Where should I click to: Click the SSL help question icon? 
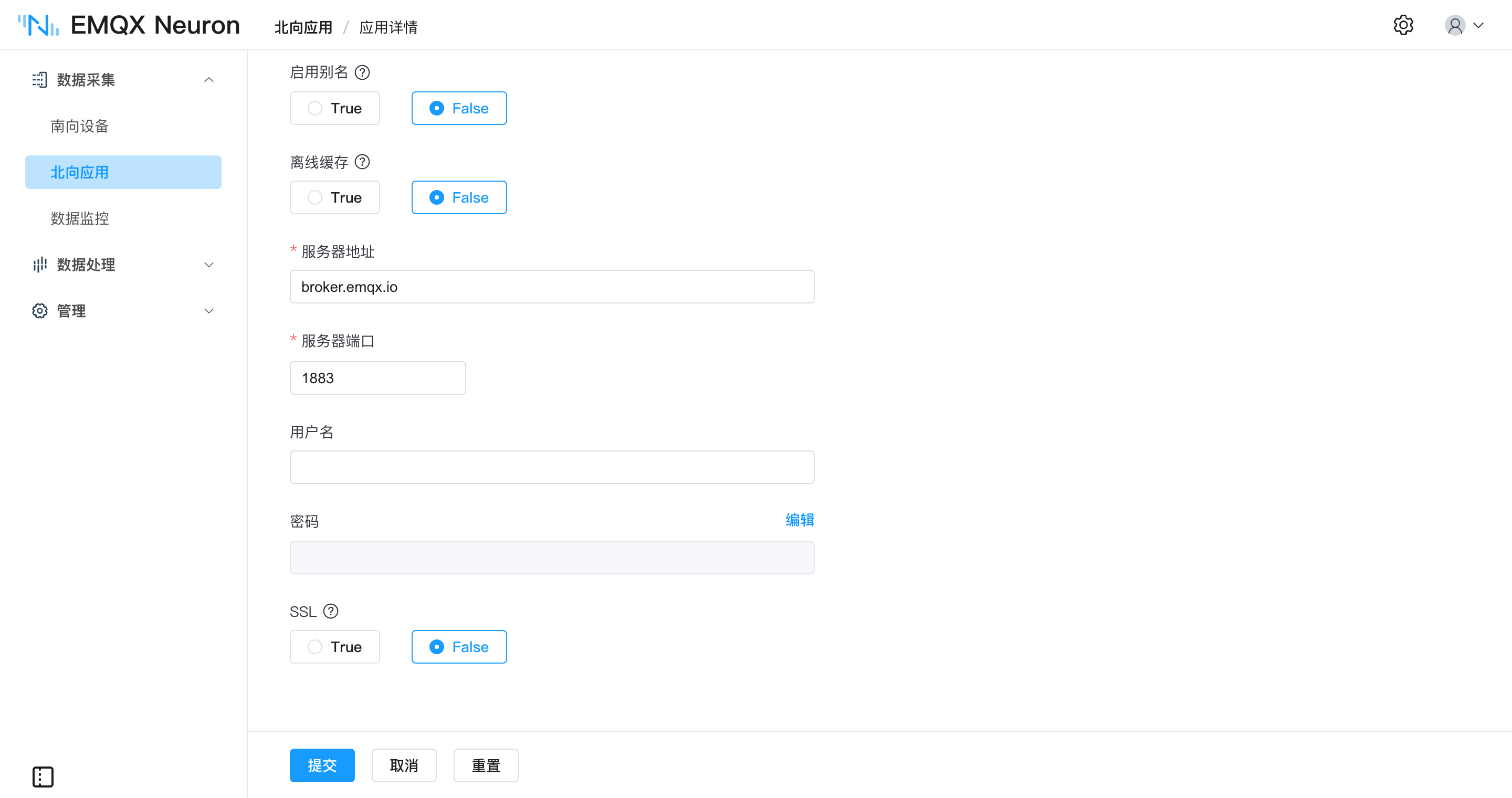coord(330,612)
